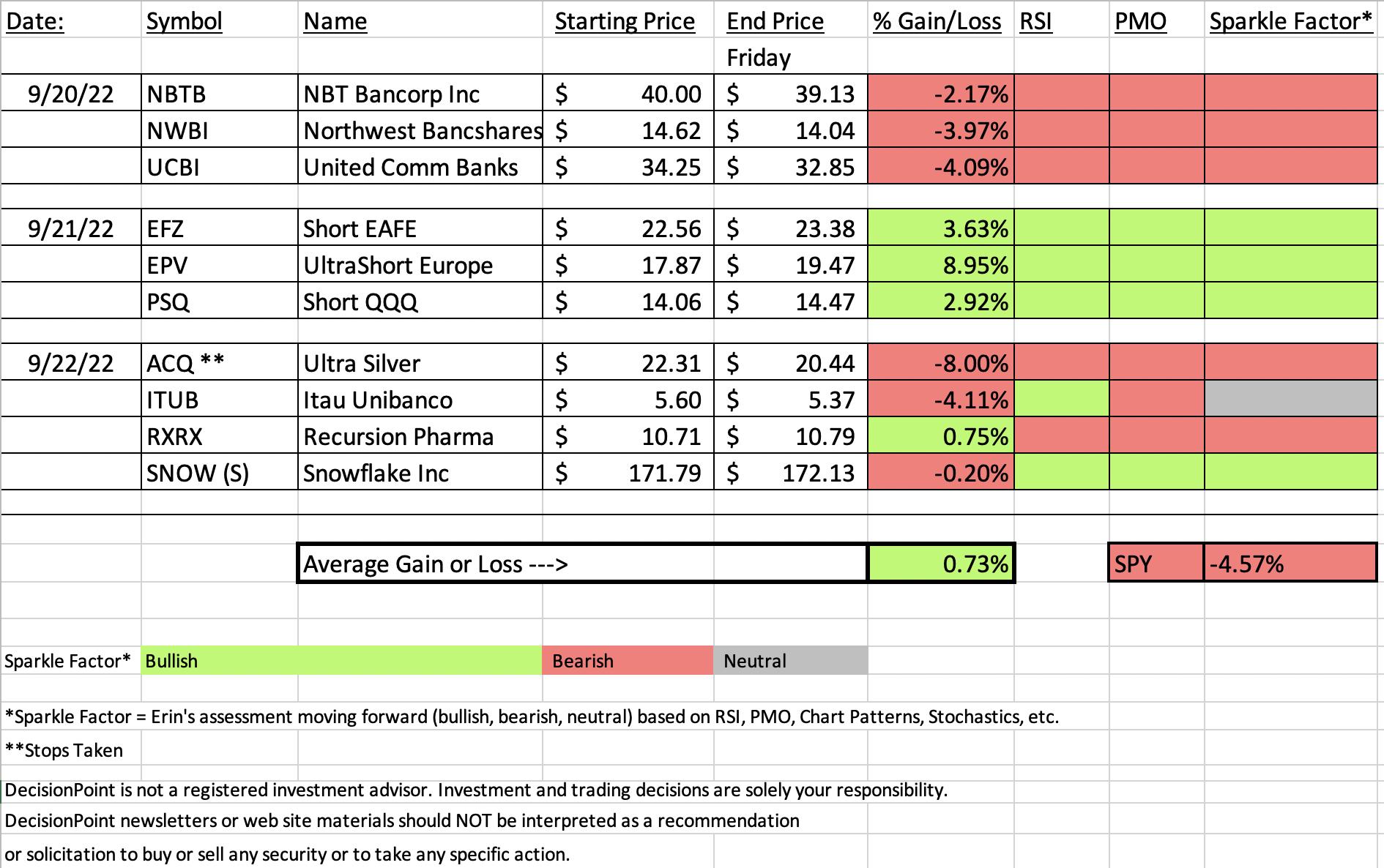Click the -8.00% loss cell for ACQ

(x=941, y=362)
